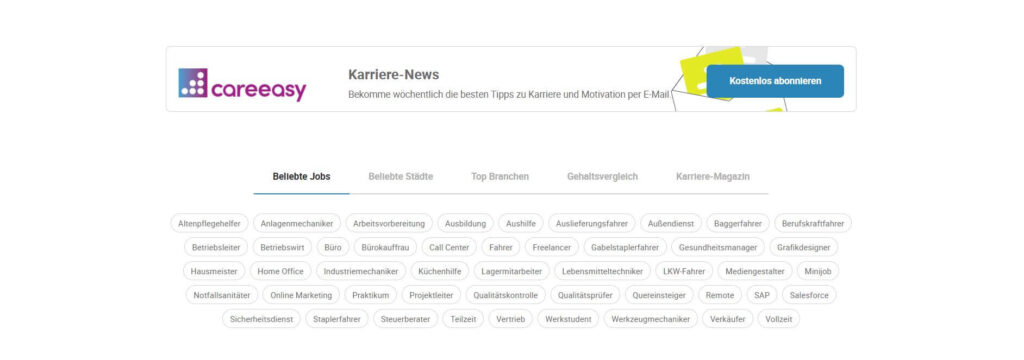Image resolution: width=1024 pixels, height=360 pixels.
Task: Open the Küchenhilfe tag
Action: click(440, 271)
